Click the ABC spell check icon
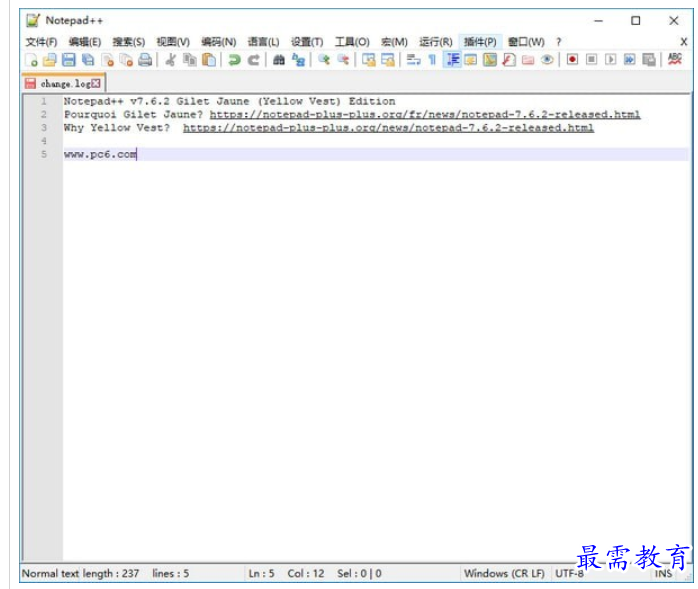 (x=675, y=59)
